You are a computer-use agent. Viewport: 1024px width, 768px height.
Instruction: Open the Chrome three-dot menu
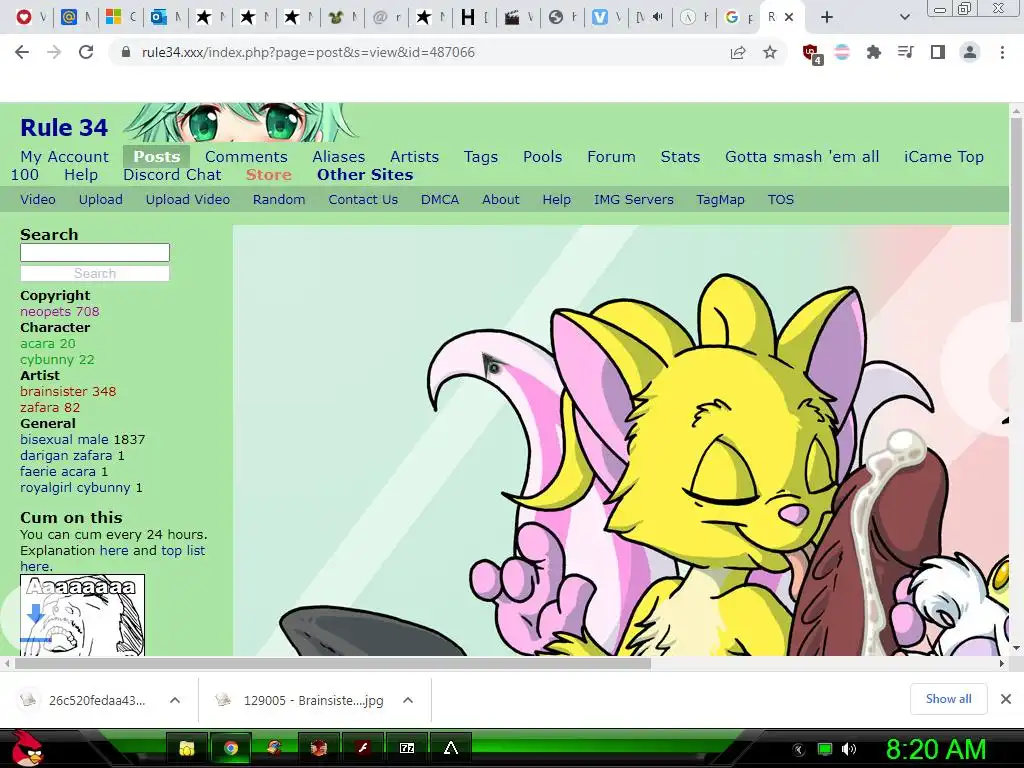[x=1002, y=52]
